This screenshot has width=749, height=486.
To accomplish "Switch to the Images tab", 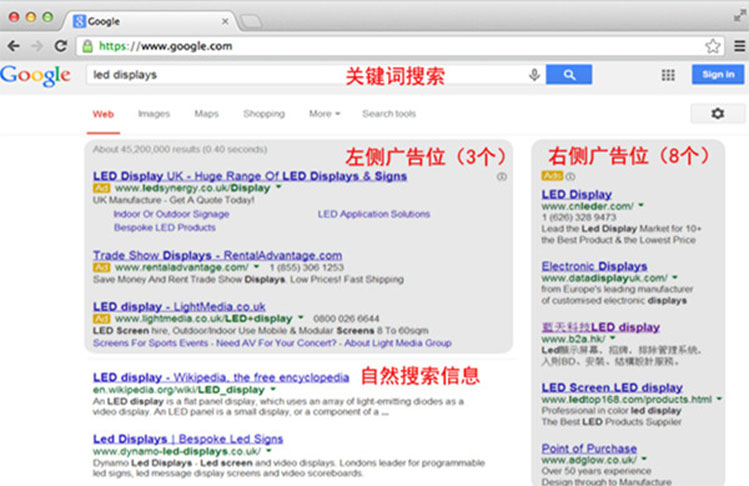I will tap(154, 114).
